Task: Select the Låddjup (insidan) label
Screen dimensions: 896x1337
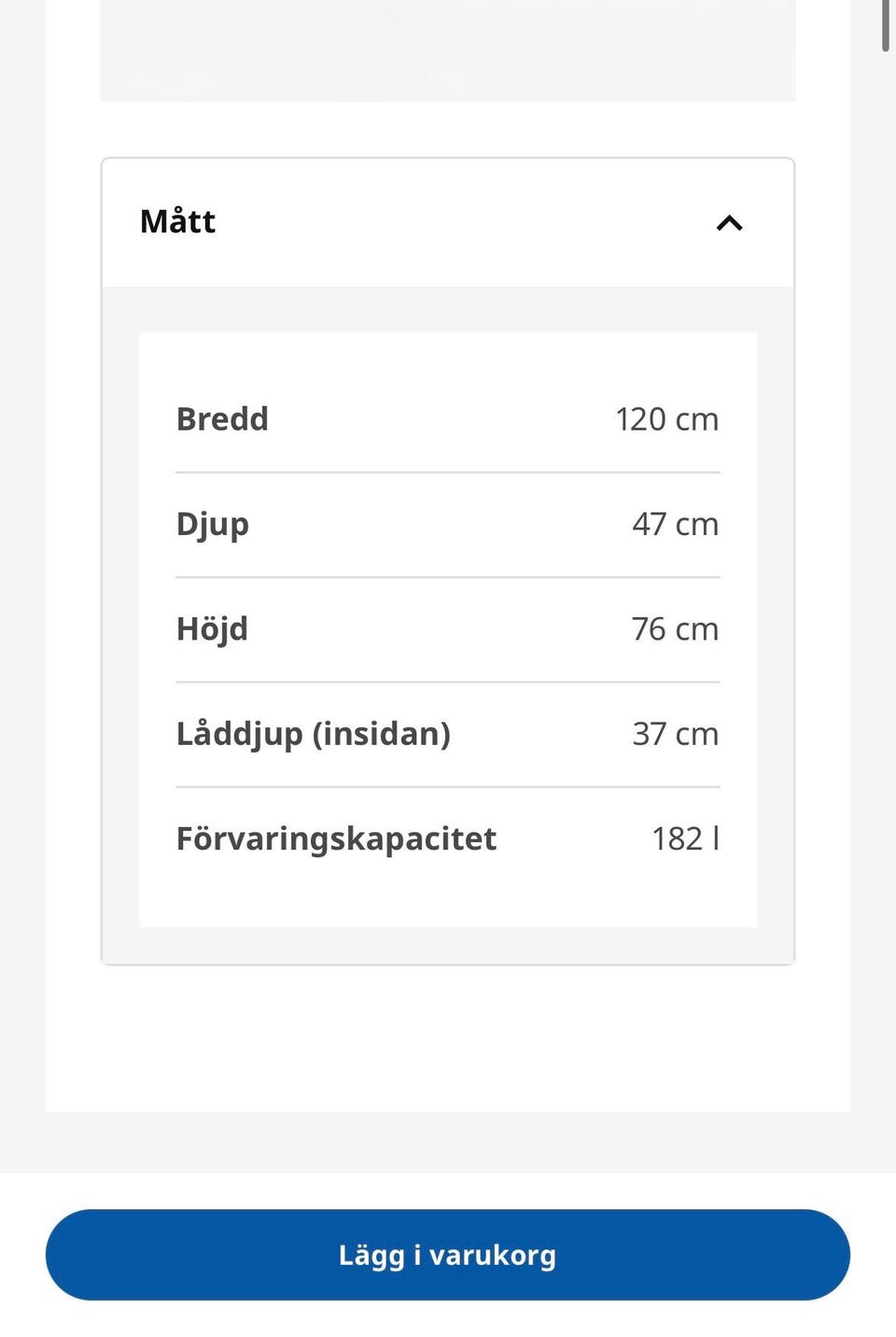Action: pos(314,734)
